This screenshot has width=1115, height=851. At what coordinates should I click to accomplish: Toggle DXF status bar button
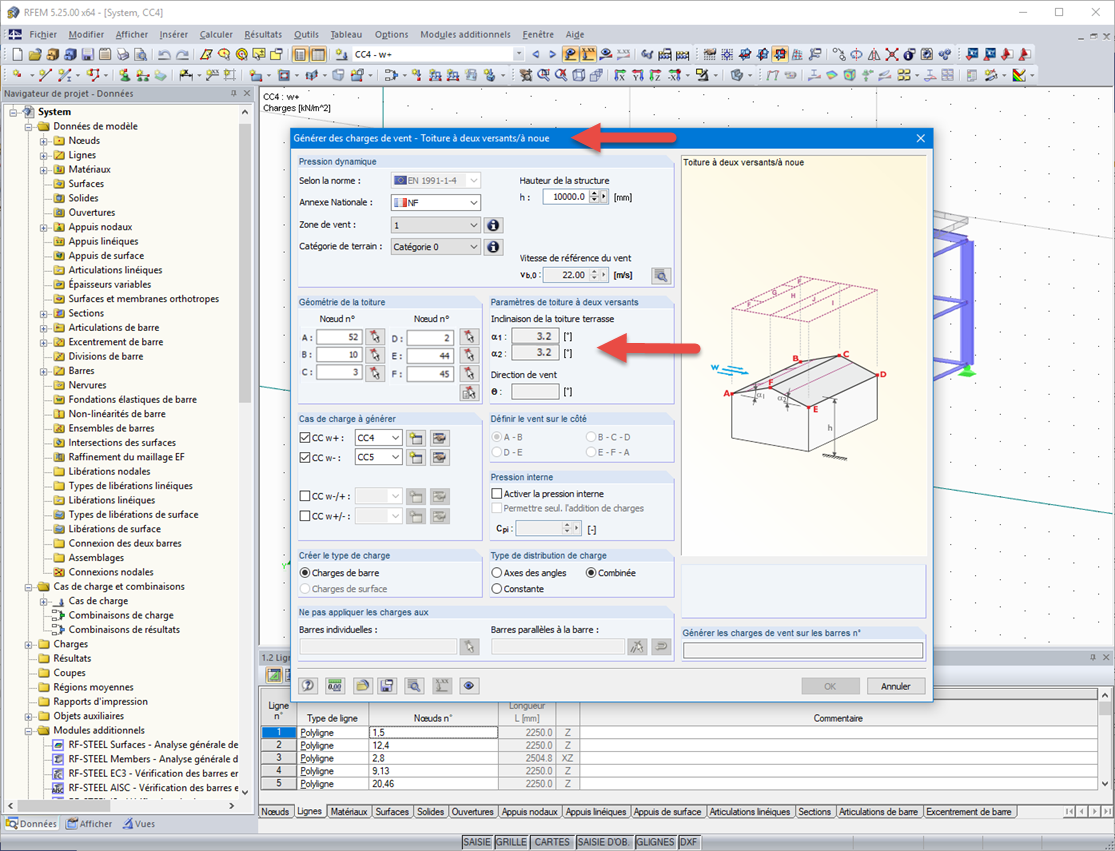coord(688,842)
